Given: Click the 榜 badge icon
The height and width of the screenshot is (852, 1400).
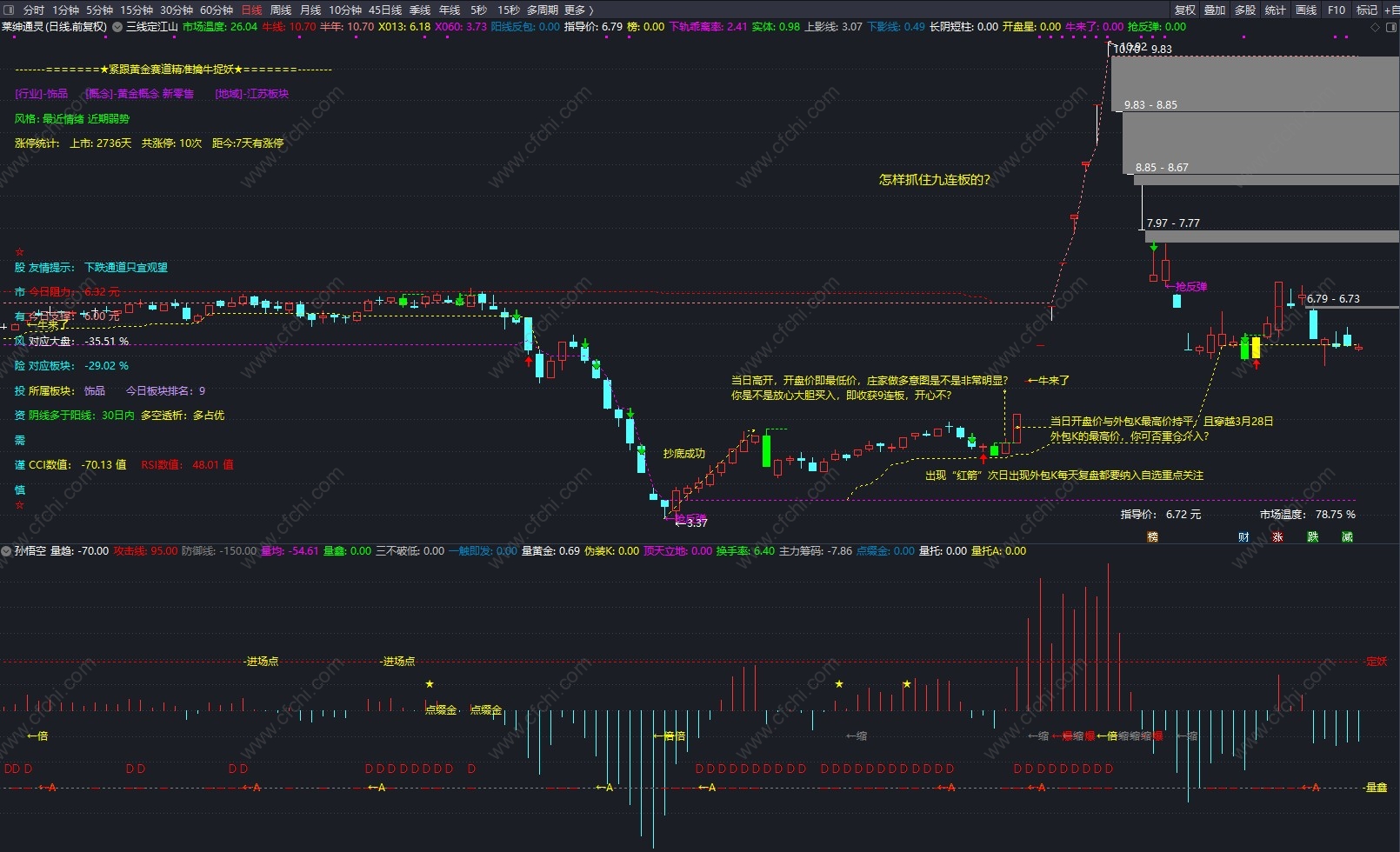Looking at the screenshot, I should [x=1152, y=536].
